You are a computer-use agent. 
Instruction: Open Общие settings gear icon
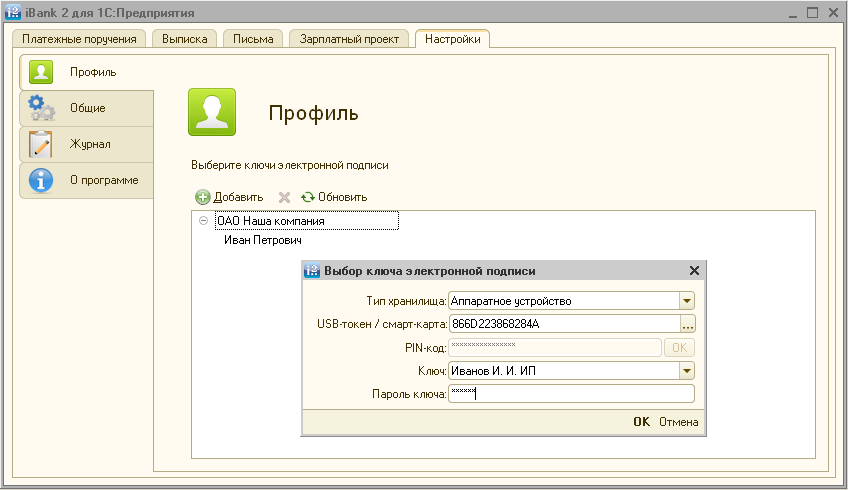(x=41, y=108)
